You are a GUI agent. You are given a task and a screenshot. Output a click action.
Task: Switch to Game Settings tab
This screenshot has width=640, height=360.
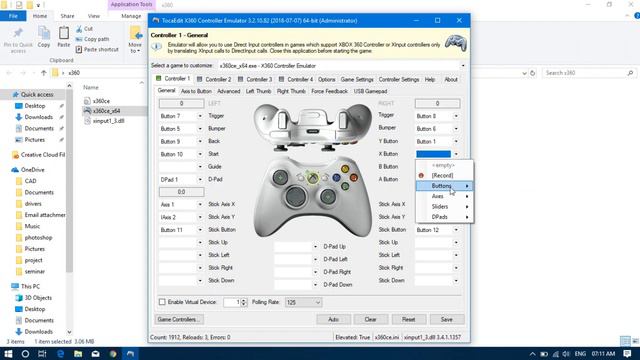(x=357, y=79)
